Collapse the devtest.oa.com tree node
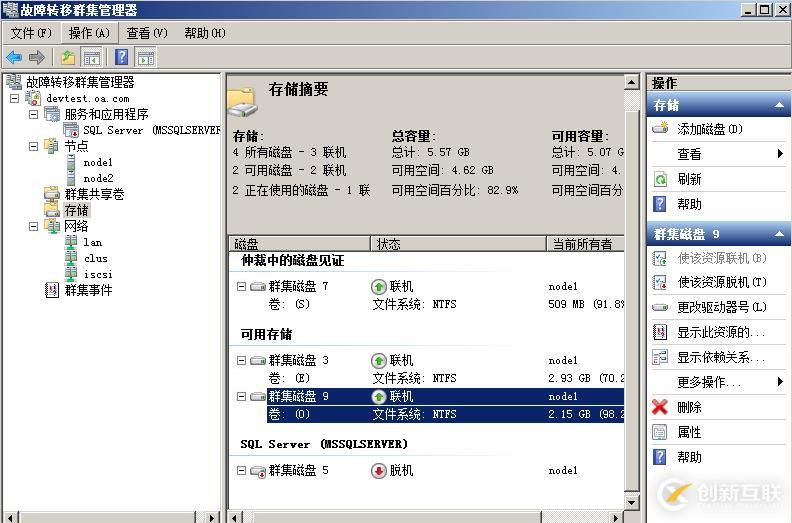 coord(15,98)
